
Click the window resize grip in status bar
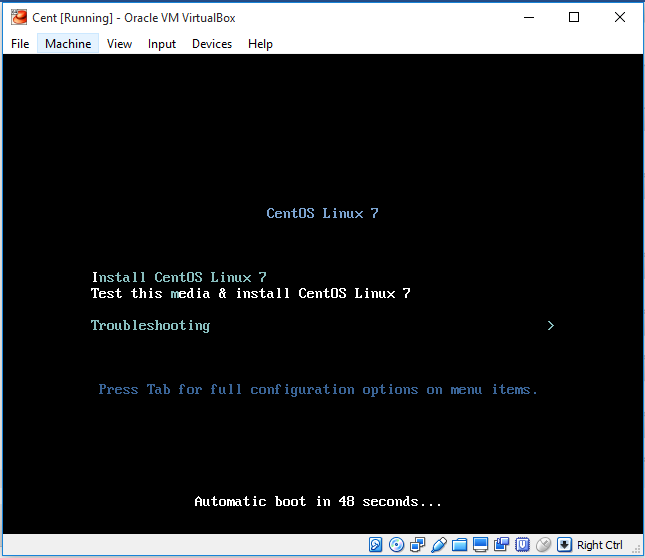pos(636,549)
